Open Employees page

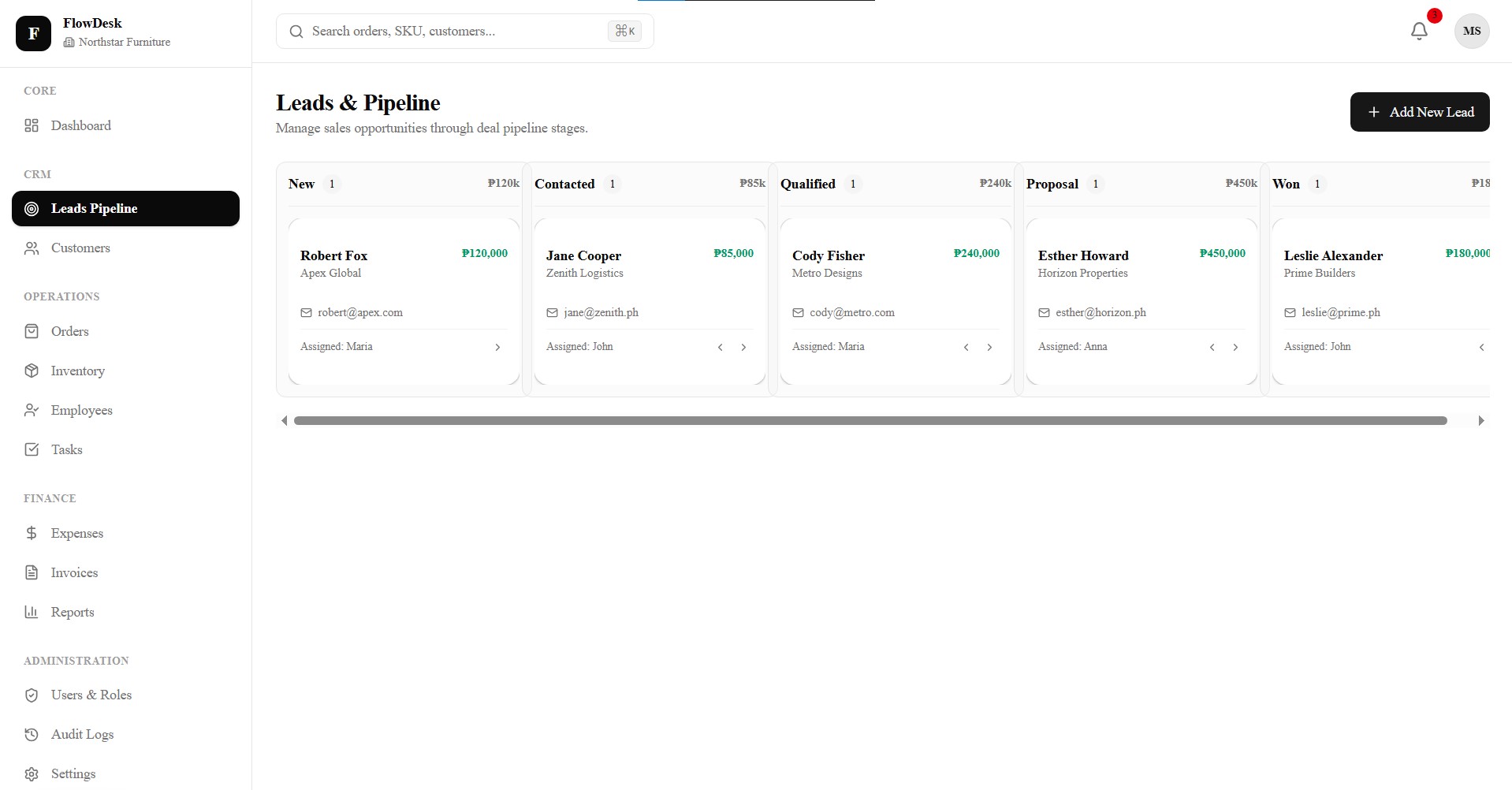tap(125, 410)
